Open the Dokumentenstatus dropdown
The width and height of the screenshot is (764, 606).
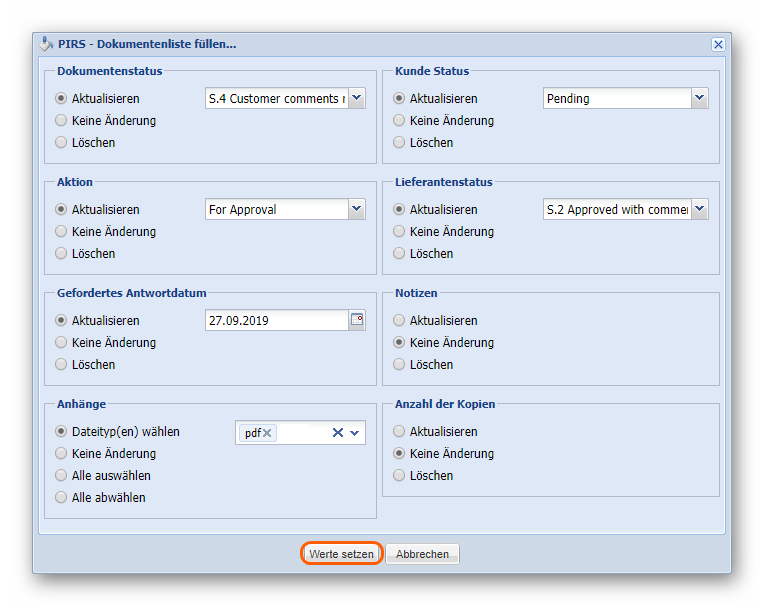(x=357, y=99)
